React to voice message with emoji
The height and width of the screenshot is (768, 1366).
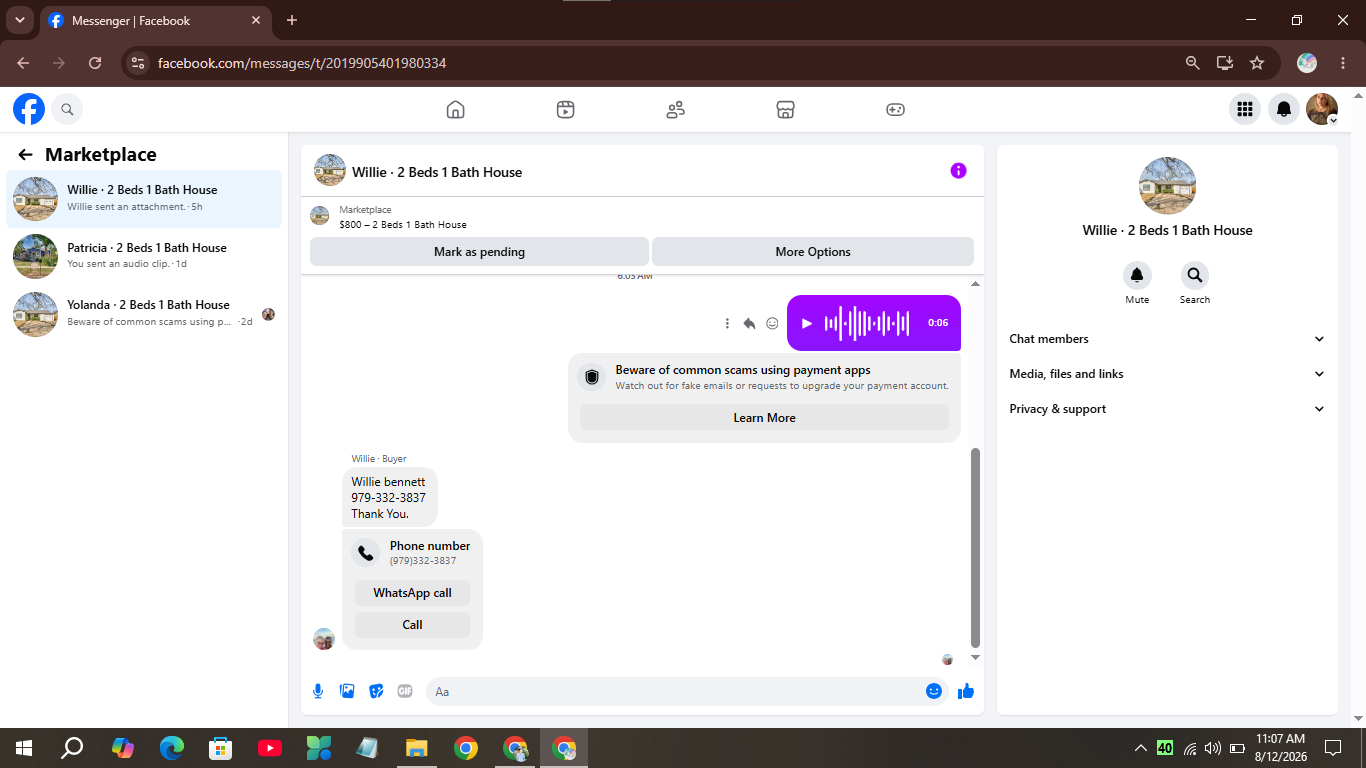coord(772,323)
